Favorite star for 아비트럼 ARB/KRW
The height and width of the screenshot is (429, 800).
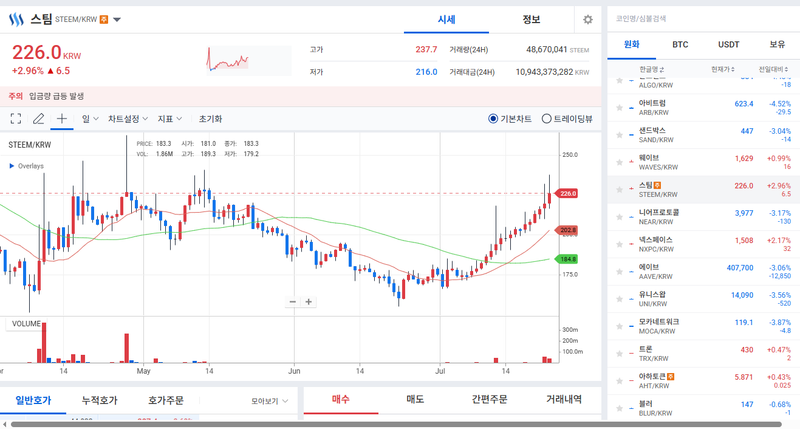619,108
